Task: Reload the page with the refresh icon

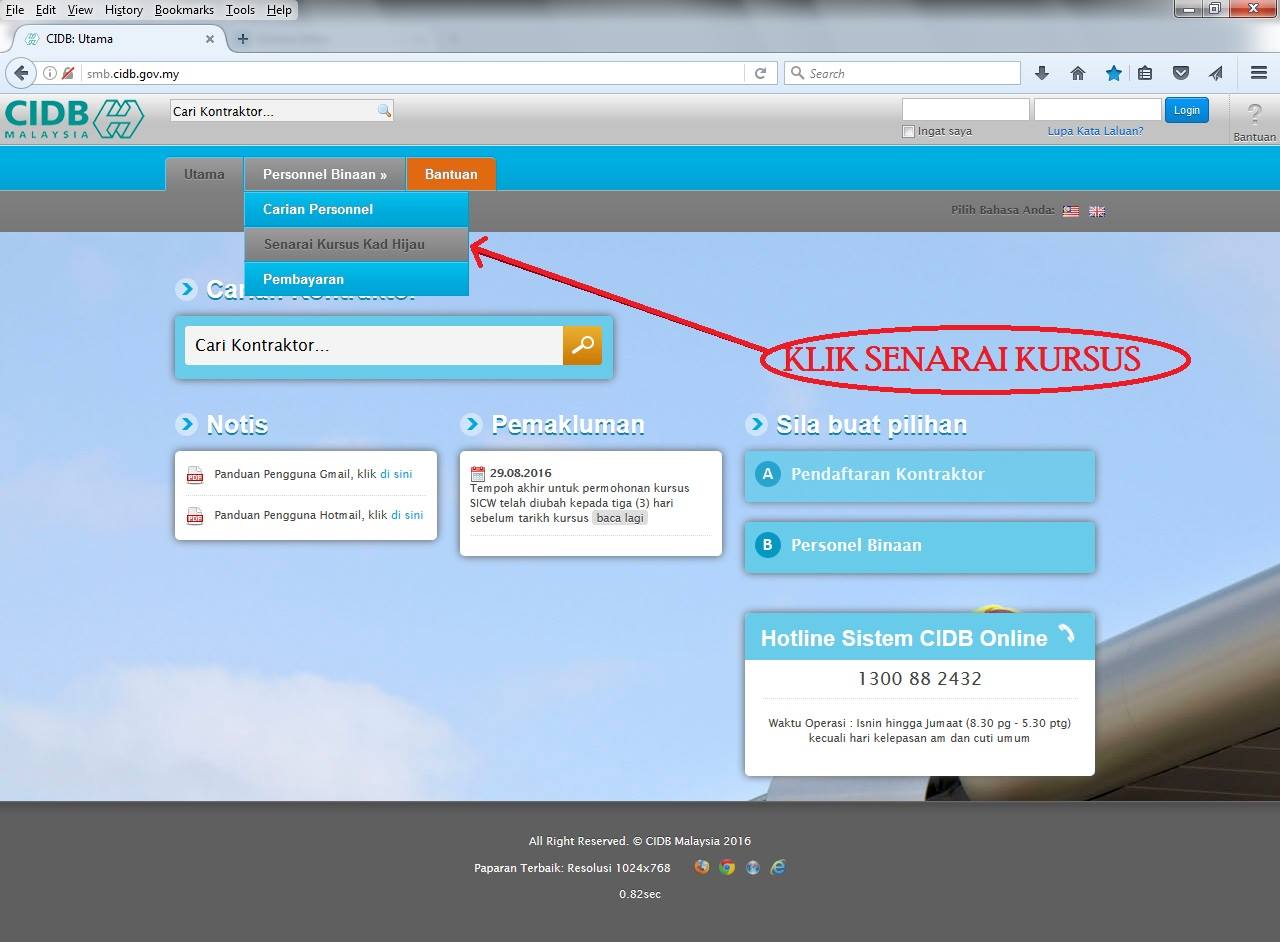Action: [x=760, y=73]
